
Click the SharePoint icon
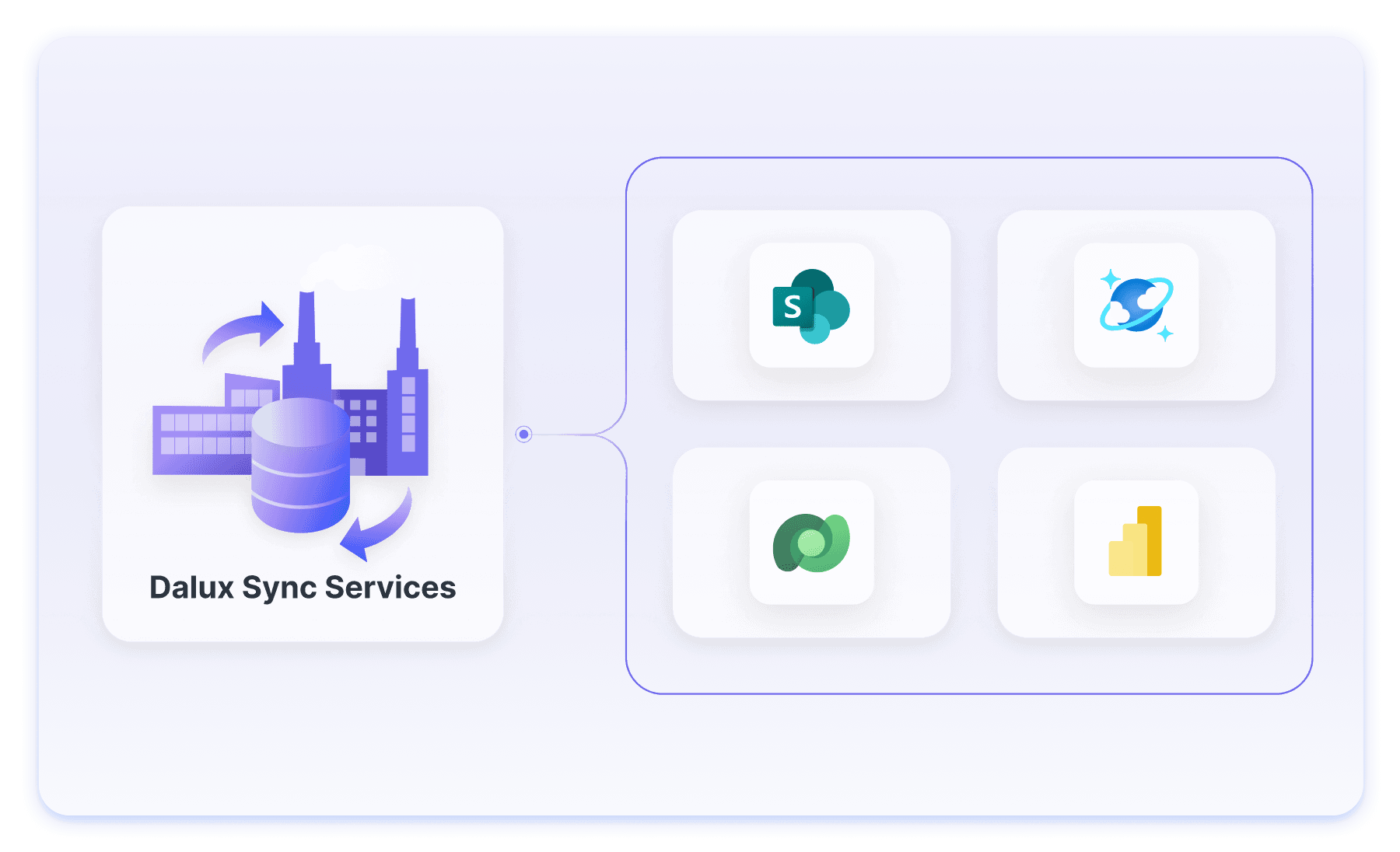tap(811, 306)
